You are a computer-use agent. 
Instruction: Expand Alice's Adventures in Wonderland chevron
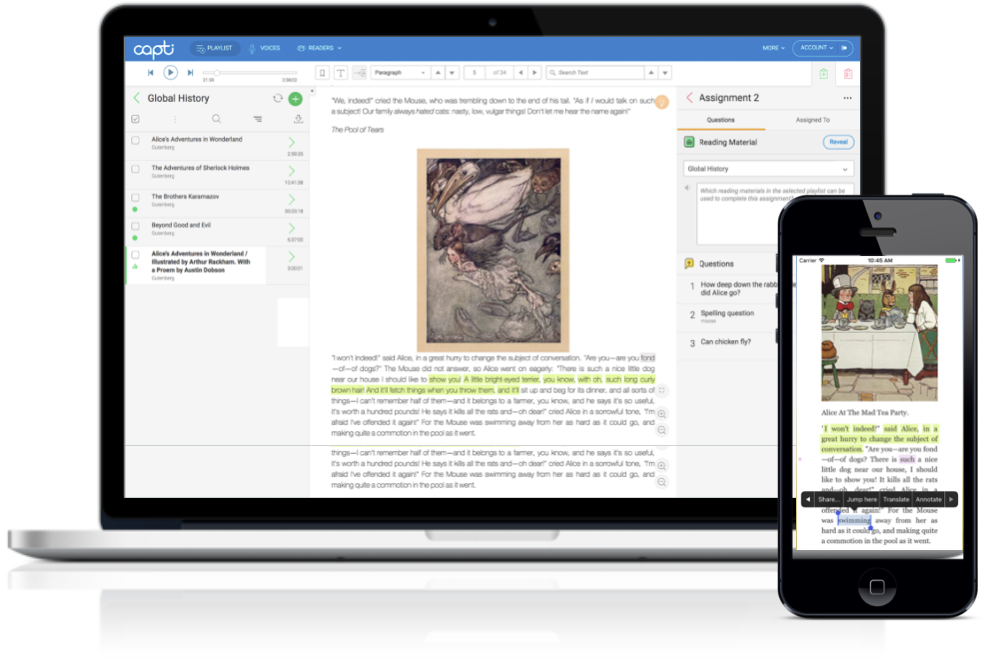pyautogui.click(x=292, y=142)
